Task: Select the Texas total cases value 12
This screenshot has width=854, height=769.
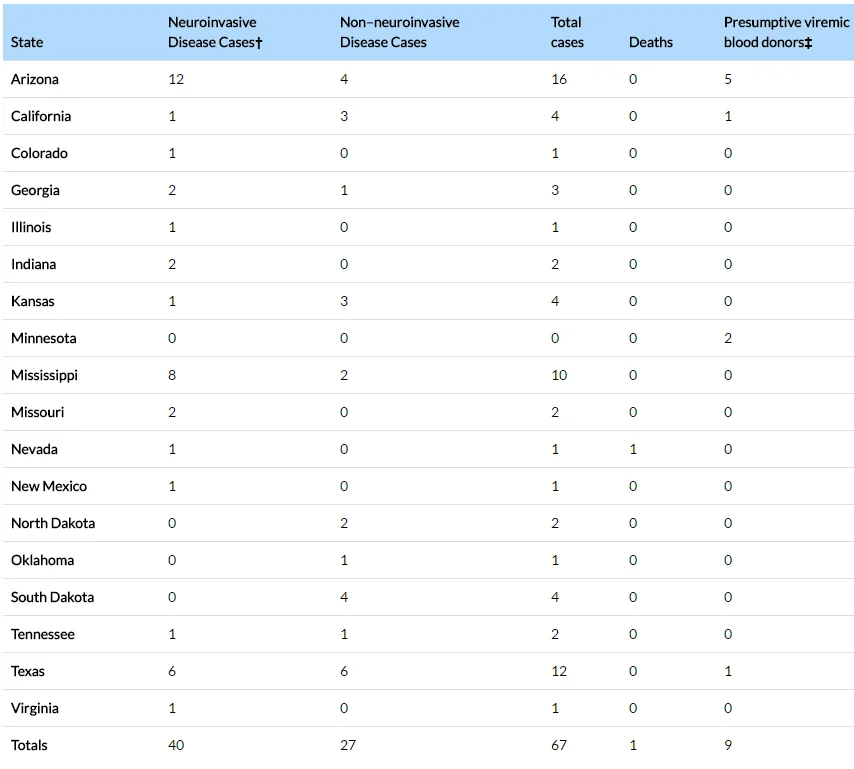Action: [559, 672]
